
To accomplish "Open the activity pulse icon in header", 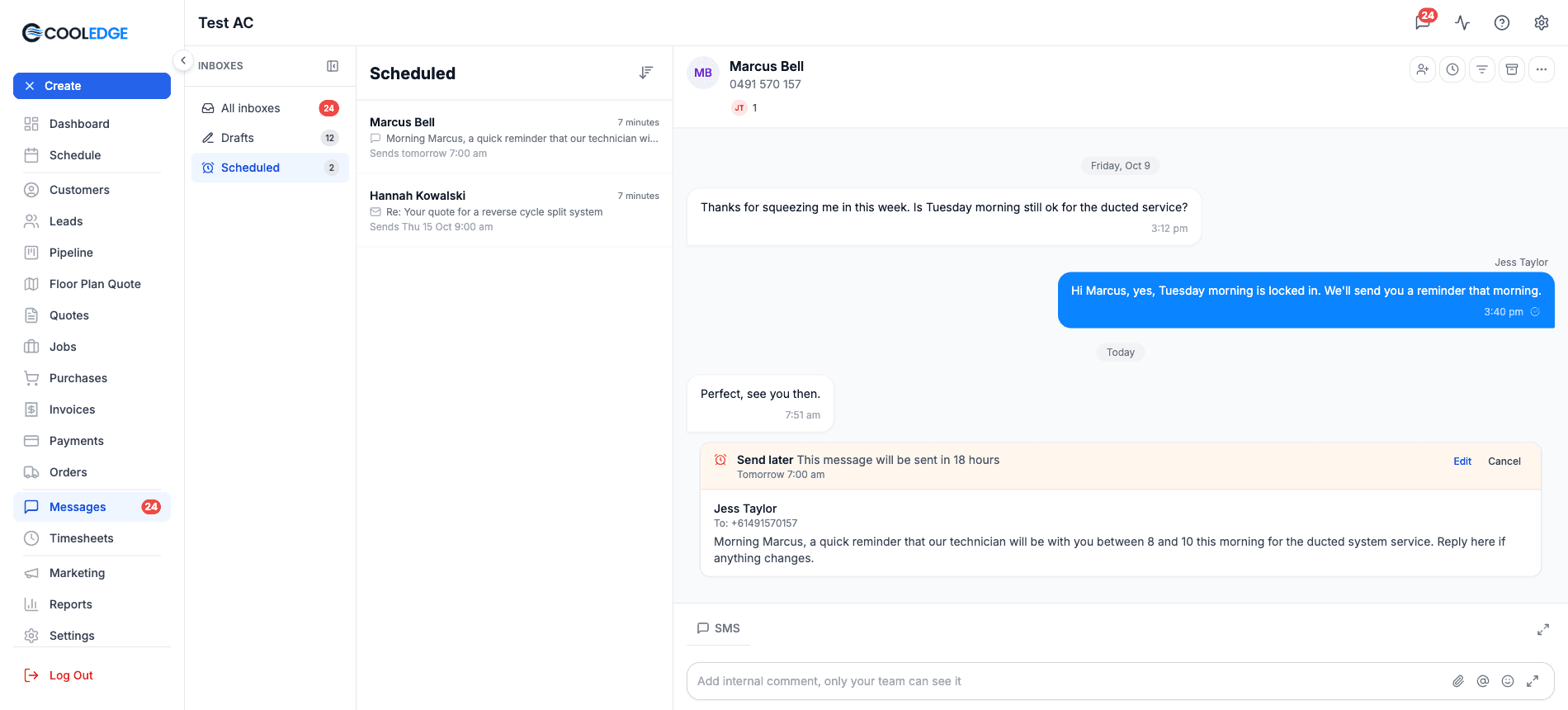I will pyautogui.click(x=1462, y=22).
